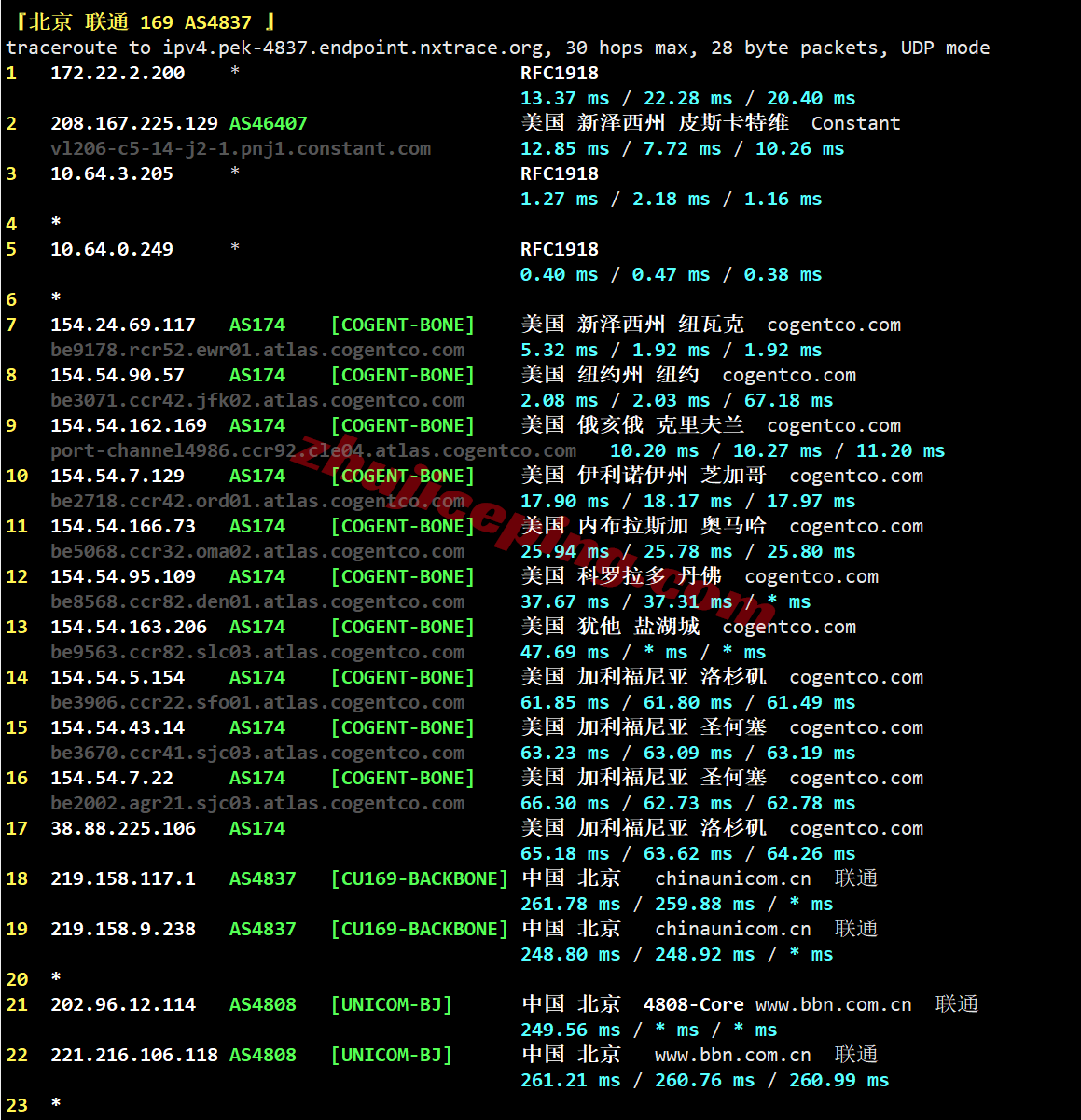The height and width of the screenshot is (1120, 1081).
Task: Click IP 154.54.43.14 on hop 15
Action: [118, 727]
